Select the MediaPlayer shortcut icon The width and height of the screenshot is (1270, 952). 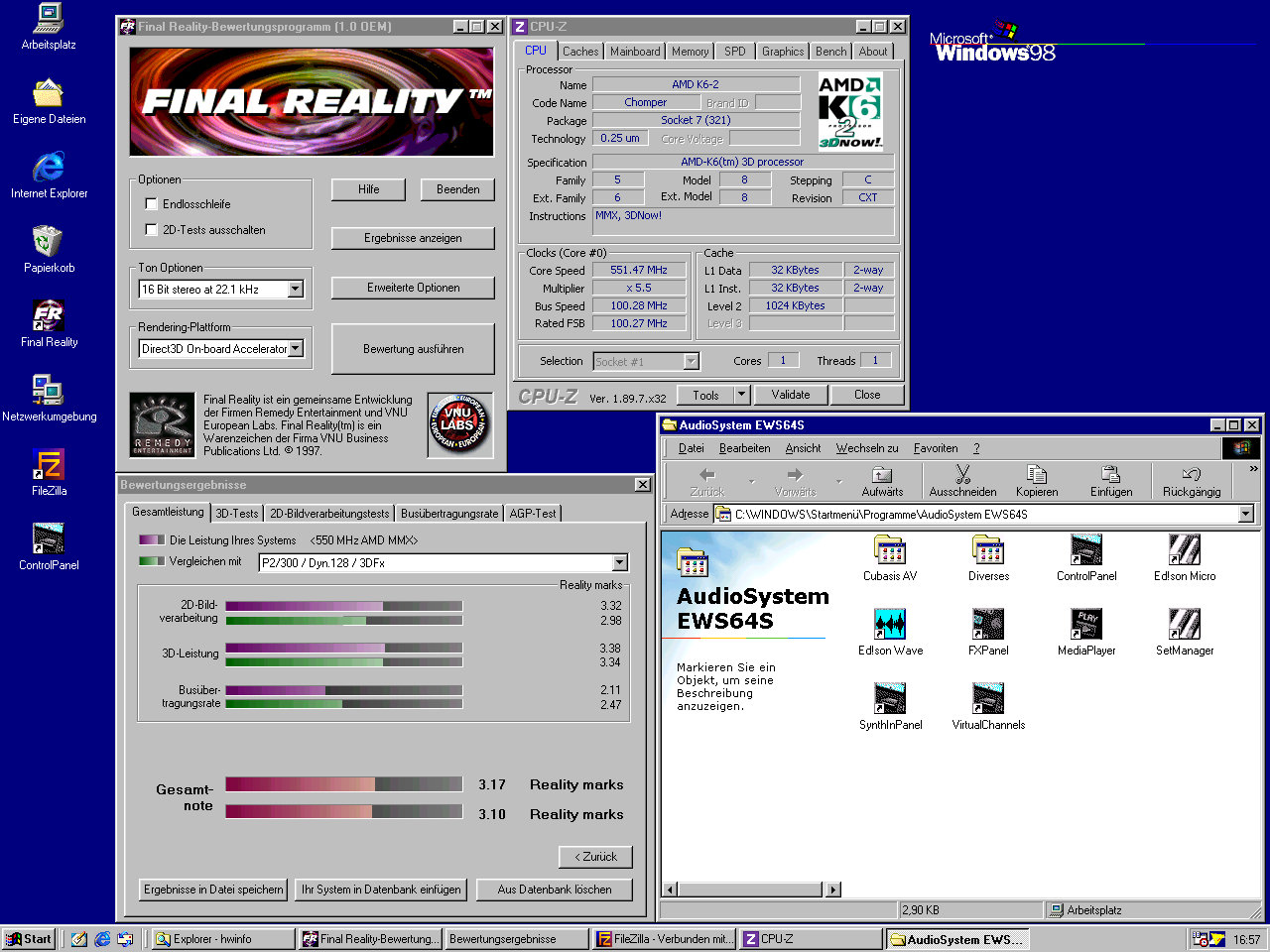click(1086, 624)
